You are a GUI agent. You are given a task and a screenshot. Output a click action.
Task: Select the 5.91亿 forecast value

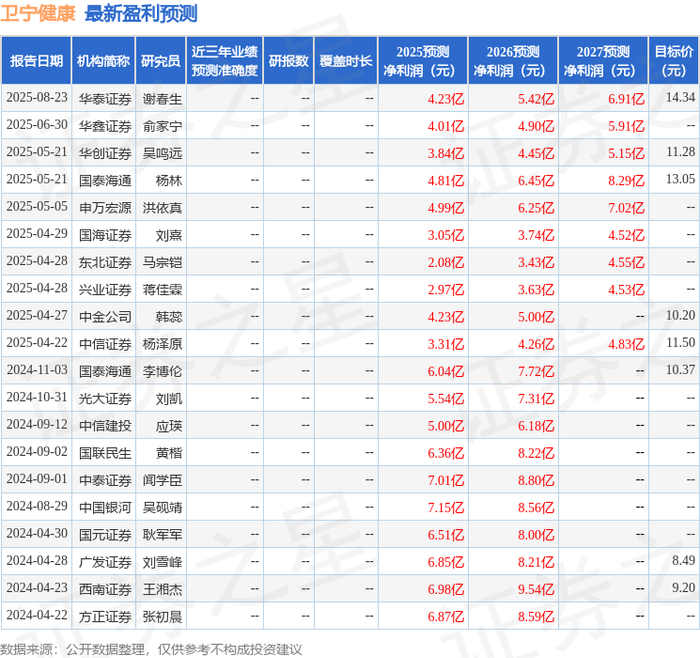click(x=626, y=126)
